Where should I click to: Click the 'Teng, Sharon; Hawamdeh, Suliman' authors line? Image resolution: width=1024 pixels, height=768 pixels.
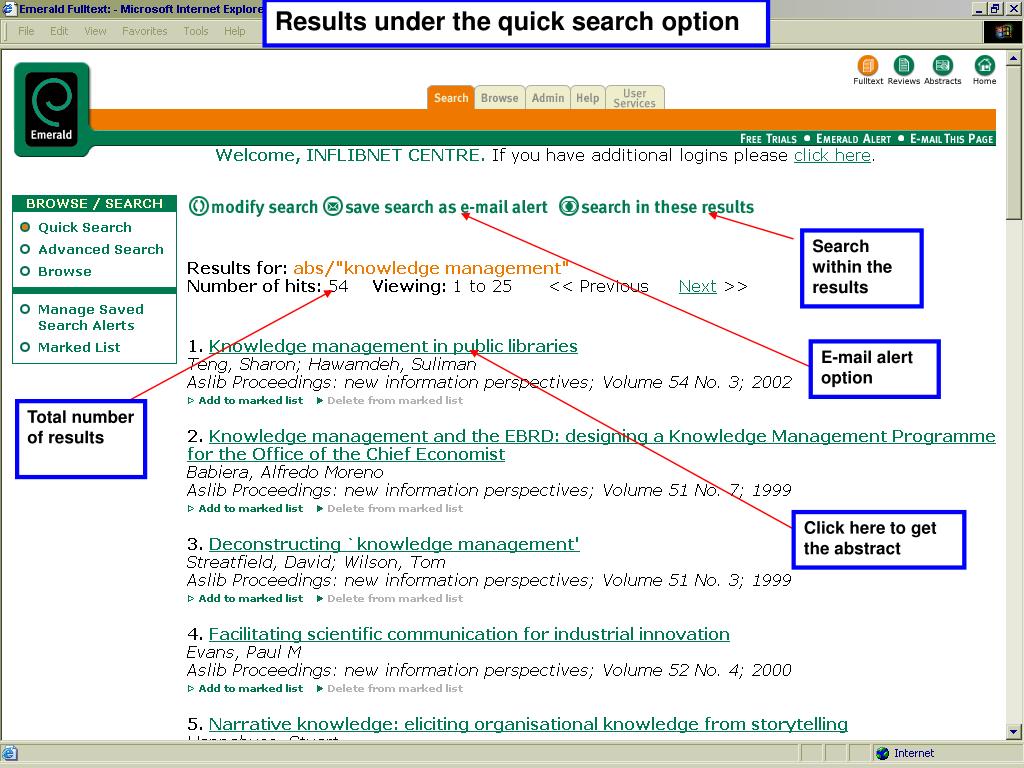332,364
